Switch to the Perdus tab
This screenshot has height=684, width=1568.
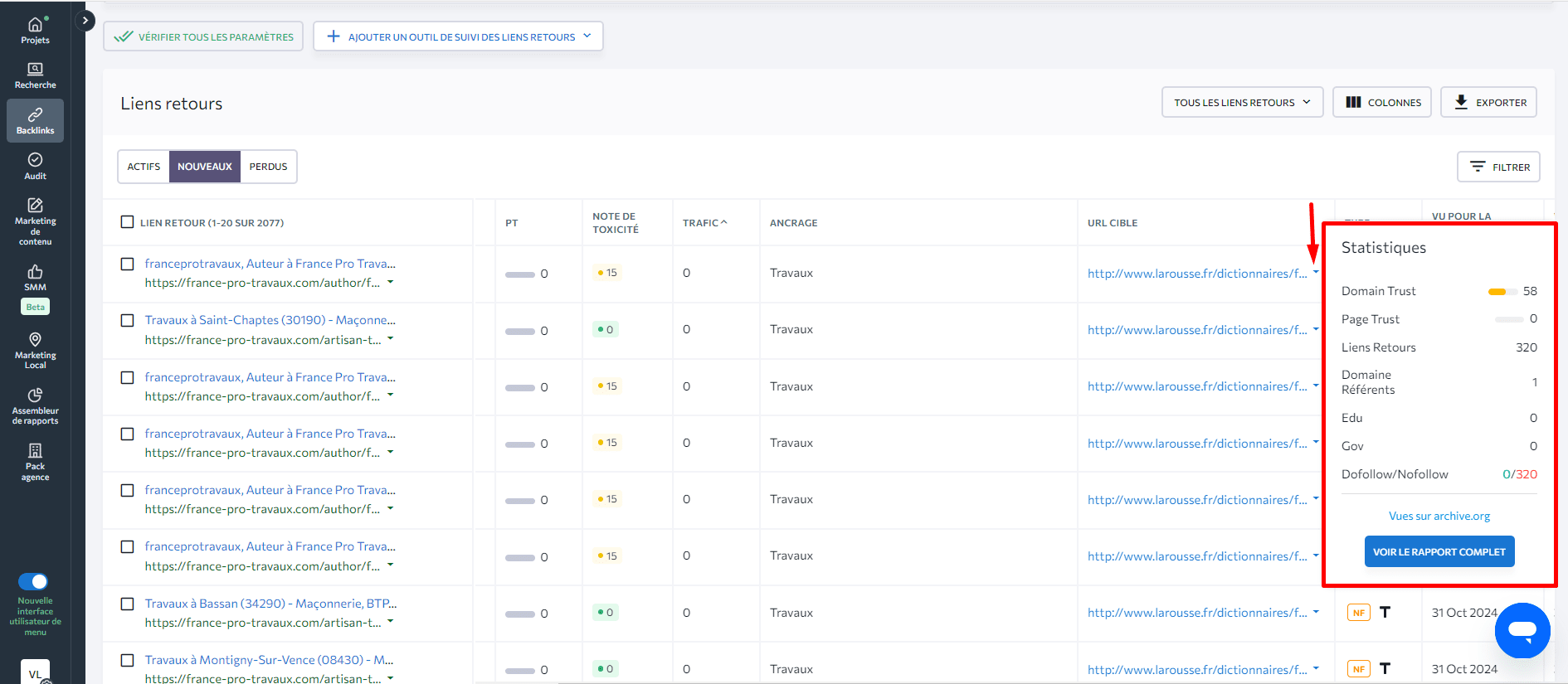click(268, 167)
